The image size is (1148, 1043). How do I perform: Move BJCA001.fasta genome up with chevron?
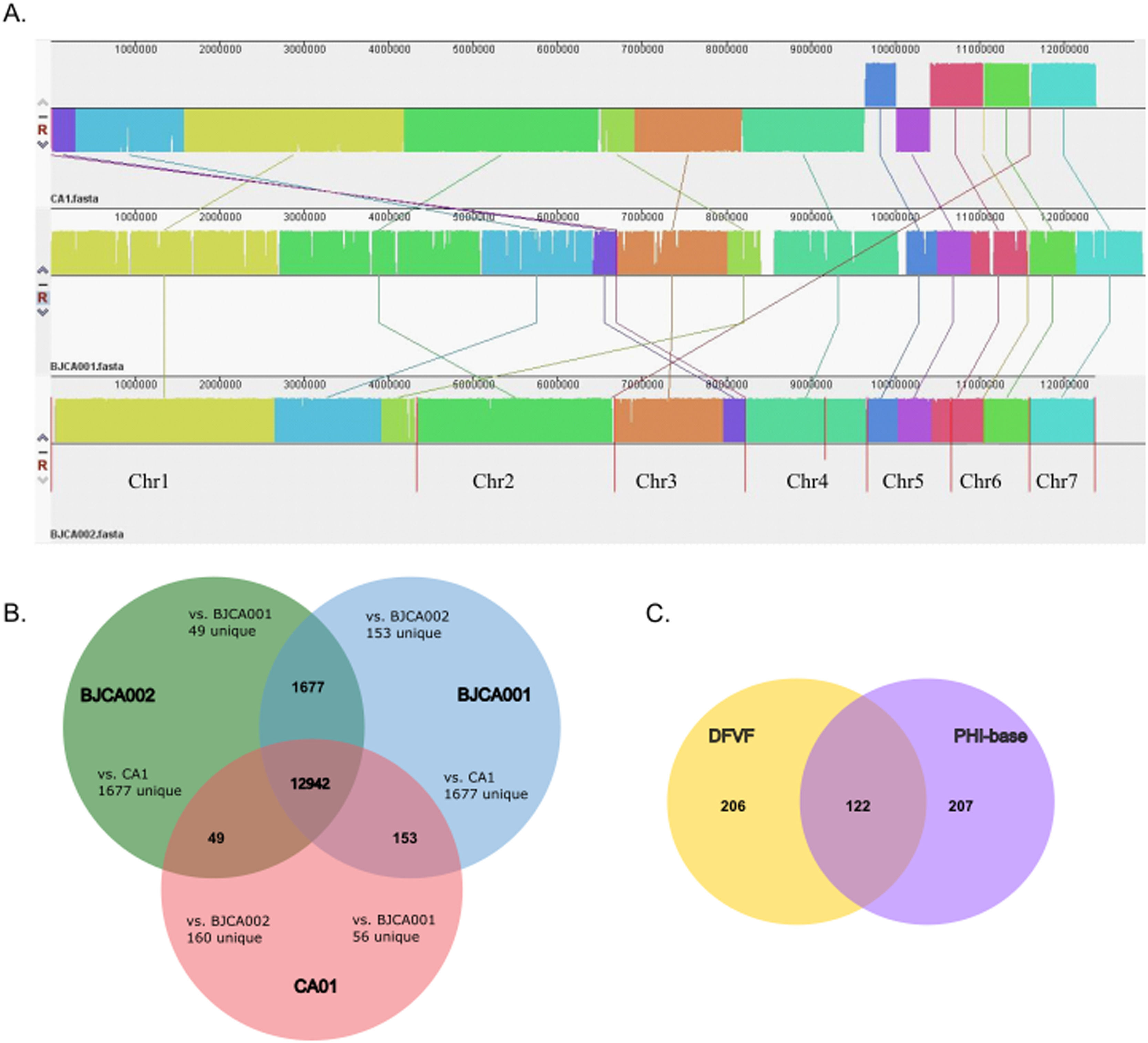[x=43, y=270]
